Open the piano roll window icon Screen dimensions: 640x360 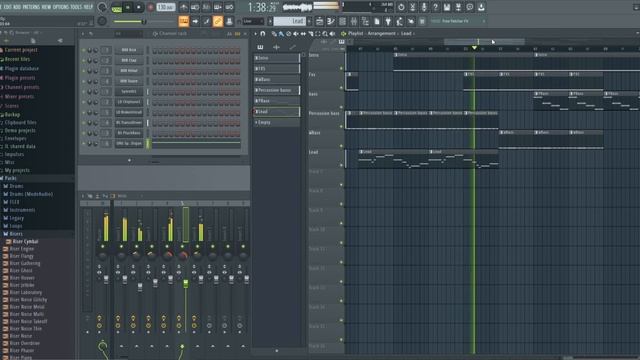pyautogui.click(x=331, y=21)
